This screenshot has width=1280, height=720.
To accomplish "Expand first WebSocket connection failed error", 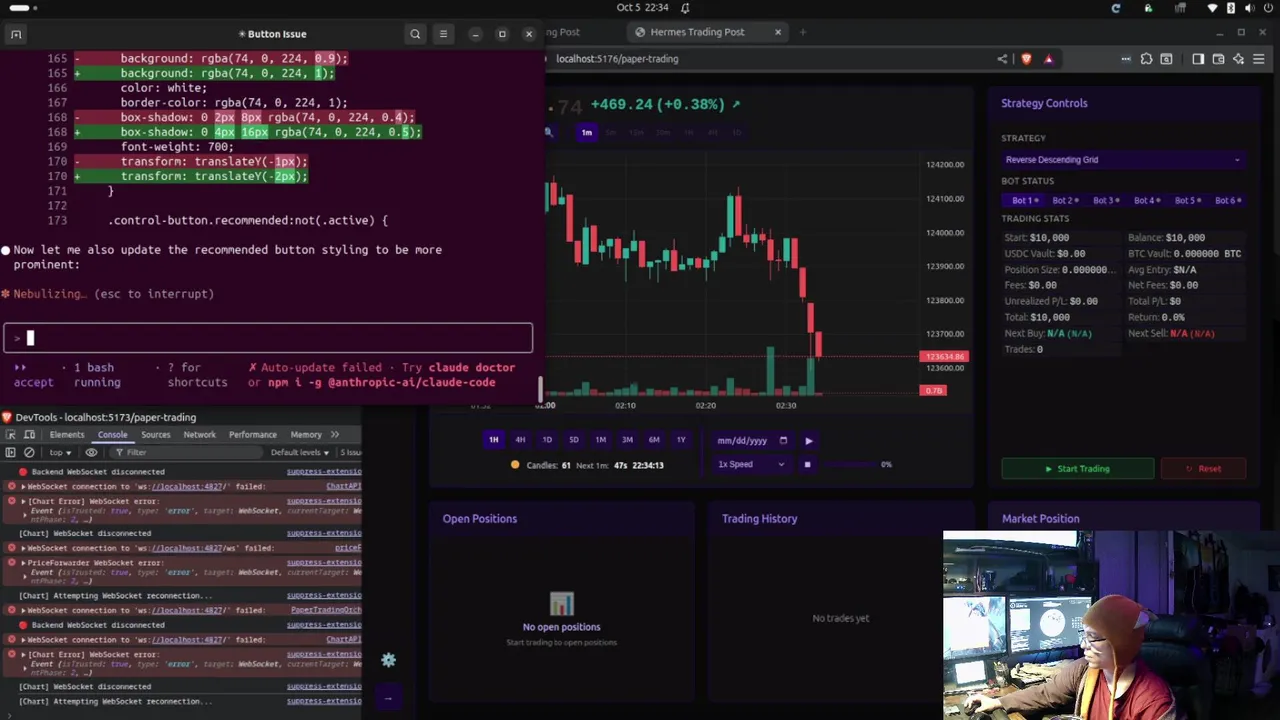I will 23,486.
